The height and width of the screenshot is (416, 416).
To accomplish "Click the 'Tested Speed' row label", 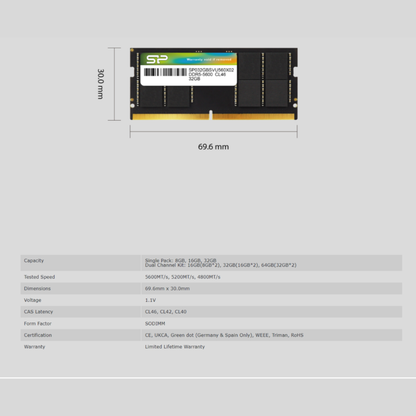I will click(x=39, y=277).
